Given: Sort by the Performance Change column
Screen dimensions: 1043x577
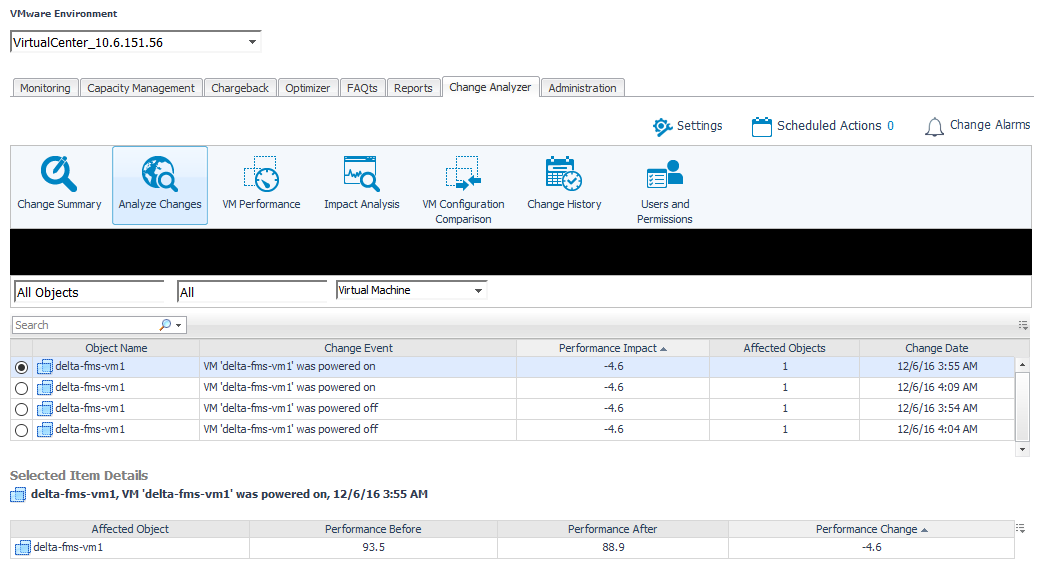Looking at the screenshot, I should click(871, 529).
